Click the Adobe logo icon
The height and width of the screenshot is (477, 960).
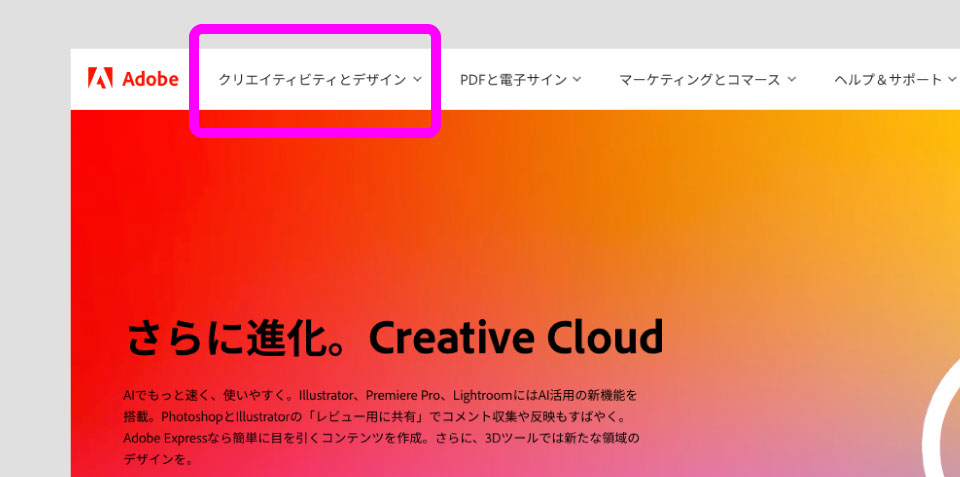click(x=100, y=78)
